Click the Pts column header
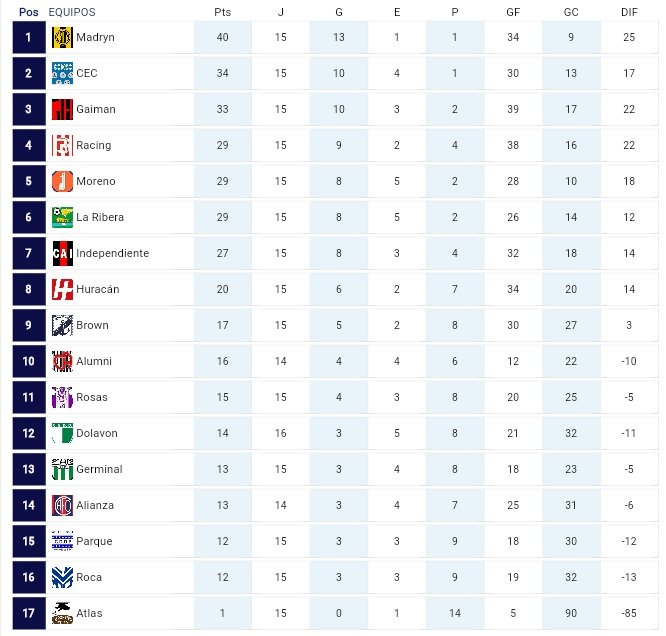 [223, 12]
